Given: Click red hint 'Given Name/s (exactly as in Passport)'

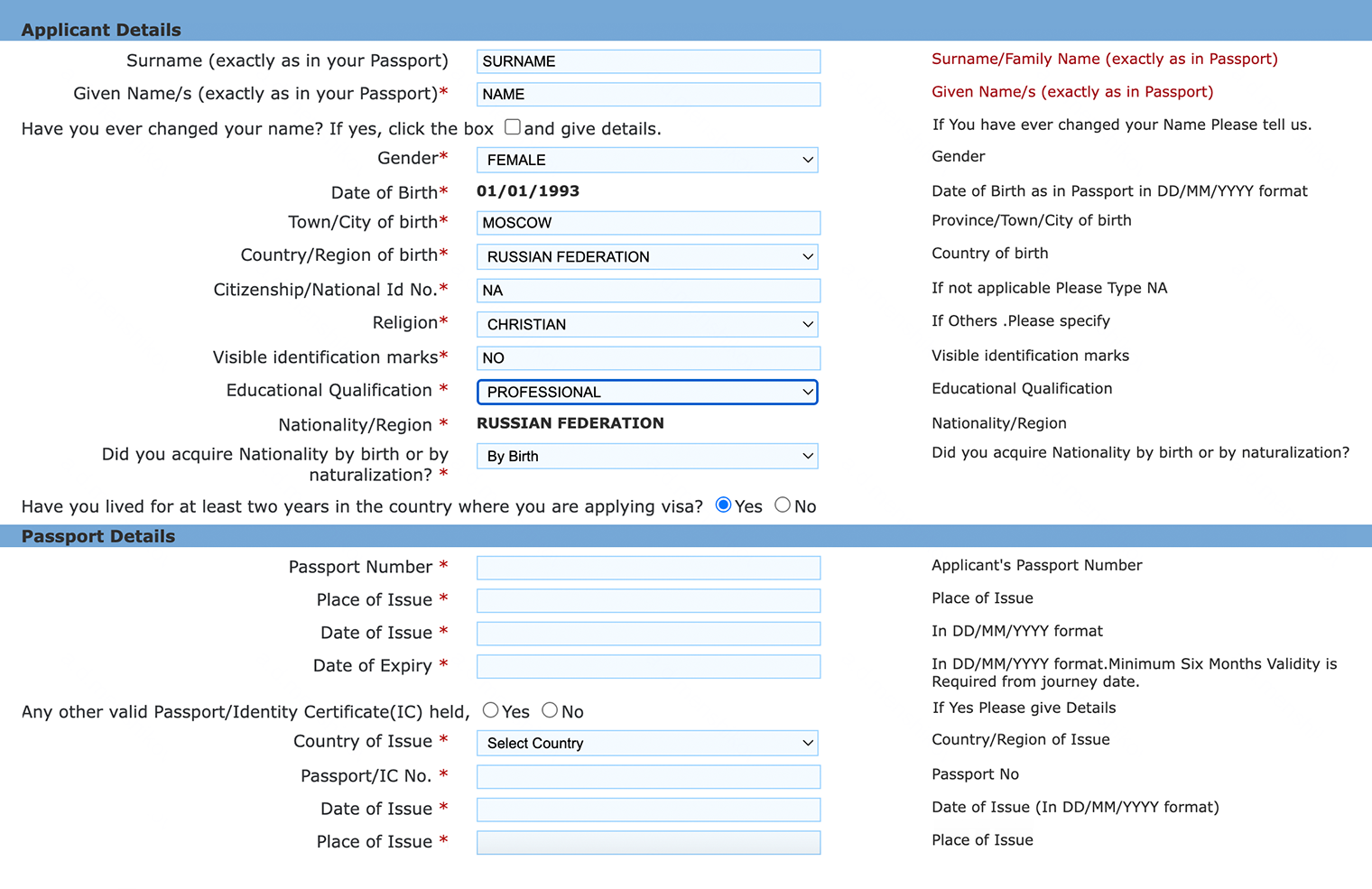Looking at the screenshot, I should click(1072, 91).
